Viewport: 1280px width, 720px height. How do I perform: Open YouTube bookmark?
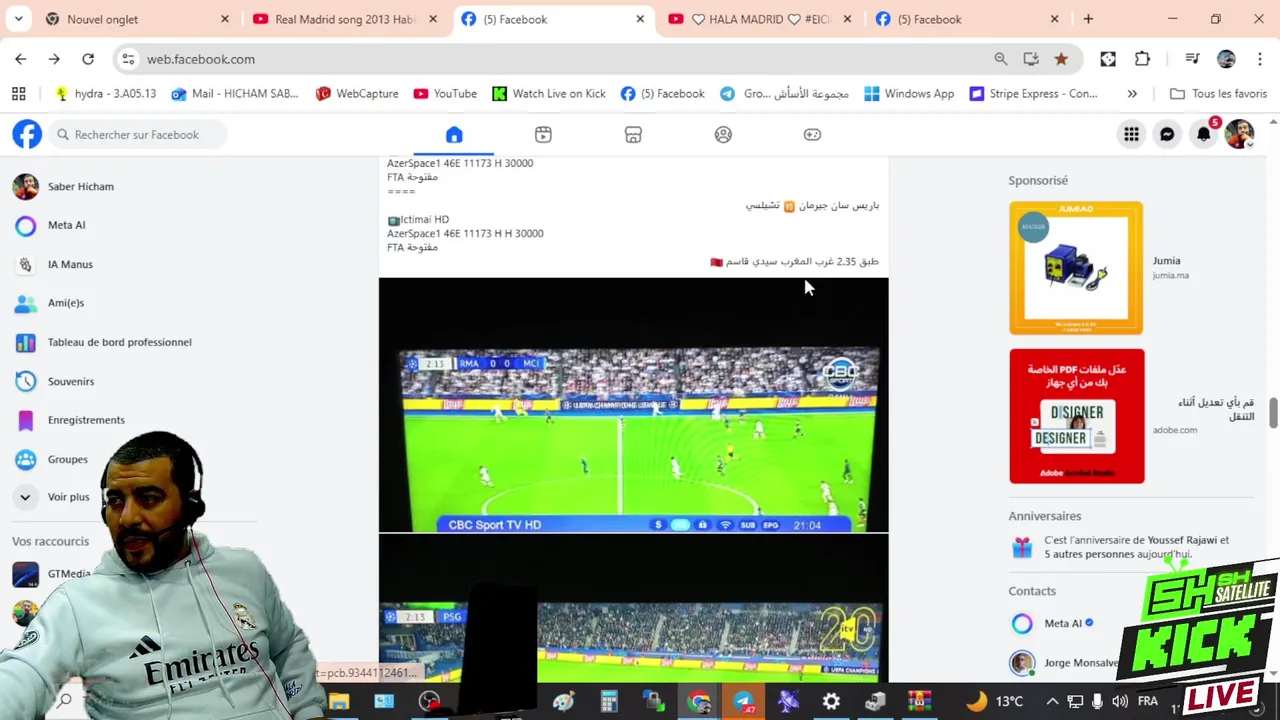point(445,93)
